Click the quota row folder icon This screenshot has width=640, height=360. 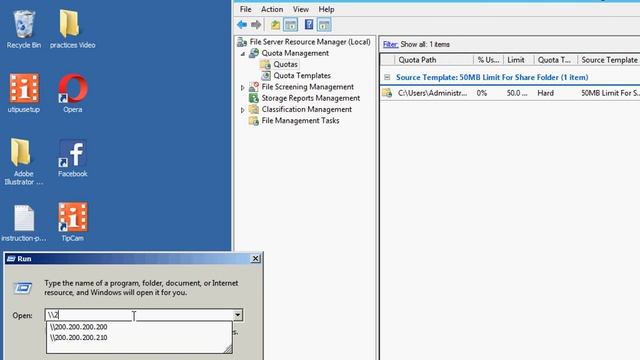click(387, 93)
